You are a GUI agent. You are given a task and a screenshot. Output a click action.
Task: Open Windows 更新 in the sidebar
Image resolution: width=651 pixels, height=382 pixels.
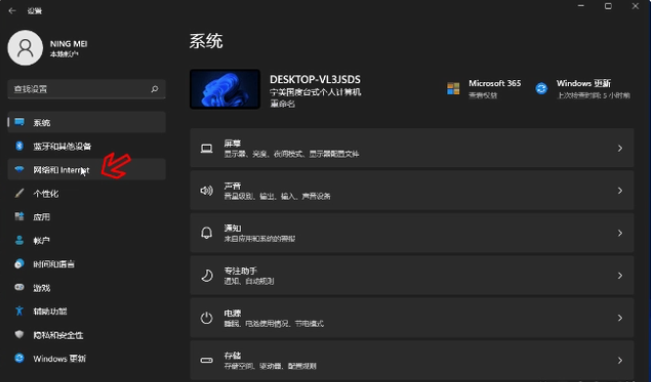click(x=87, y=358)
